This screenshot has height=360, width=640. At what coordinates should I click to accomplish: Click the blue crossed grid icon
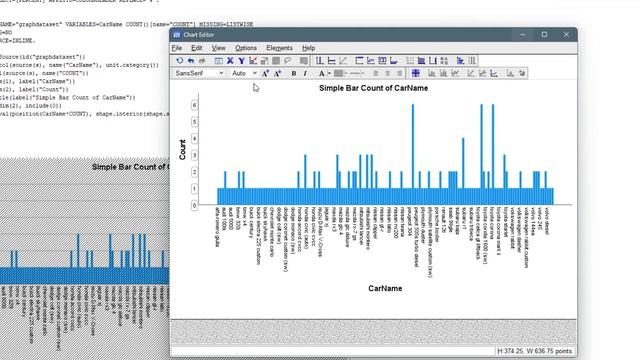point(416,73)
